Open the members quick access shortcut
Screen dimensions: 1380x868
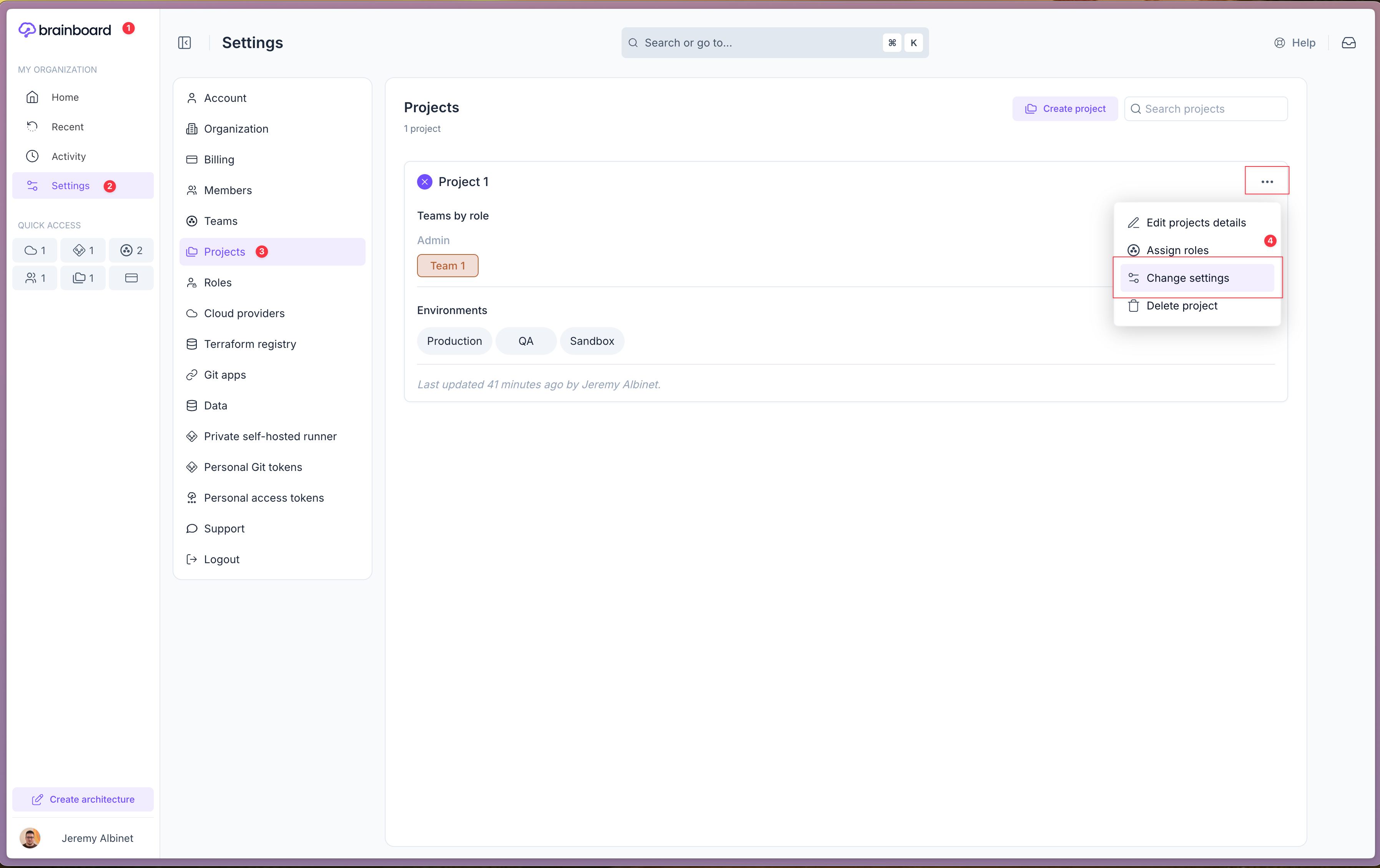(x=34, y=278)
